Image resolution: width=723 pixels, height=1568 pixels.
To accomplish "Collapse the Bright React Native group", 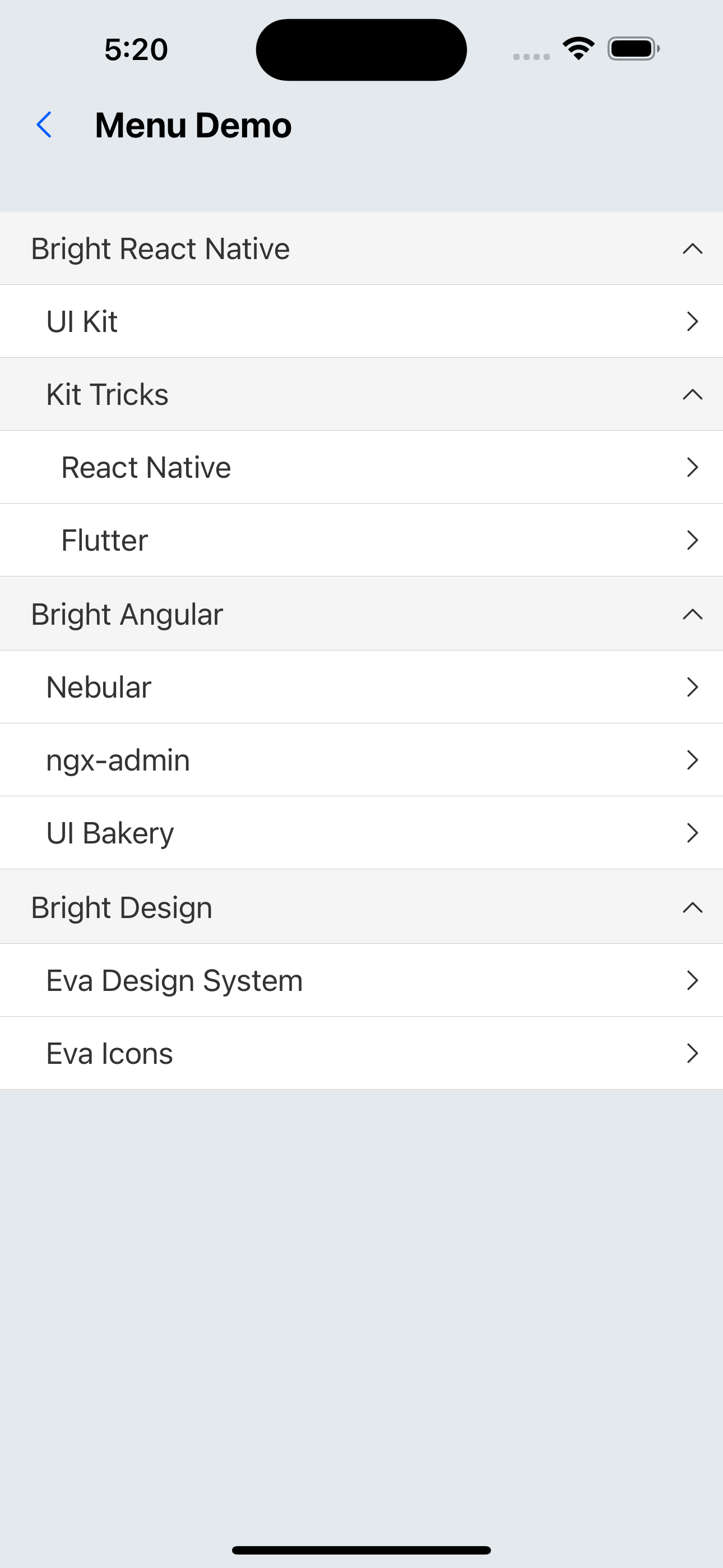I will coord(693,249).
